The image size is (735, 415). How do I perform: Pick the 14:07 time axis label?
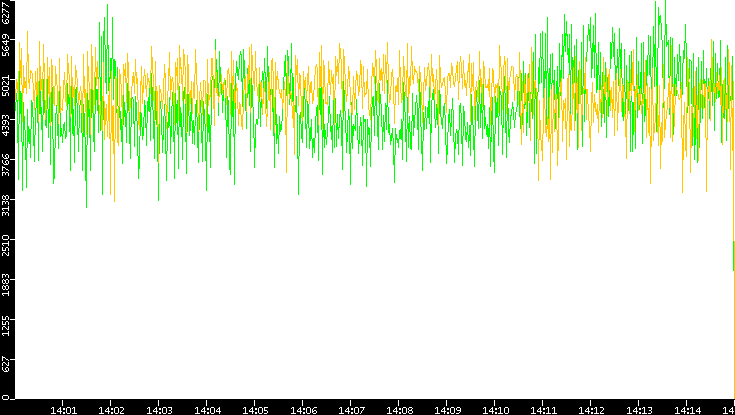pyautogui.click(x=351, y=410)
